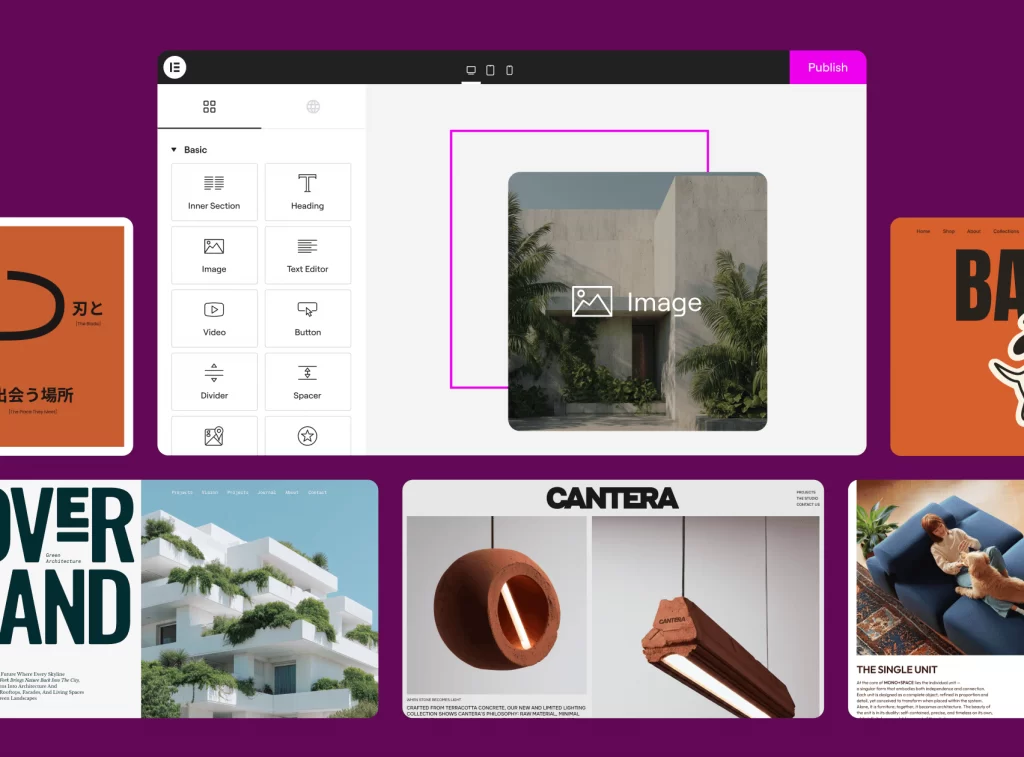1024x757 pixels.
Task: Collapse the Basic widgets category
Action: (x=175, y=149)
